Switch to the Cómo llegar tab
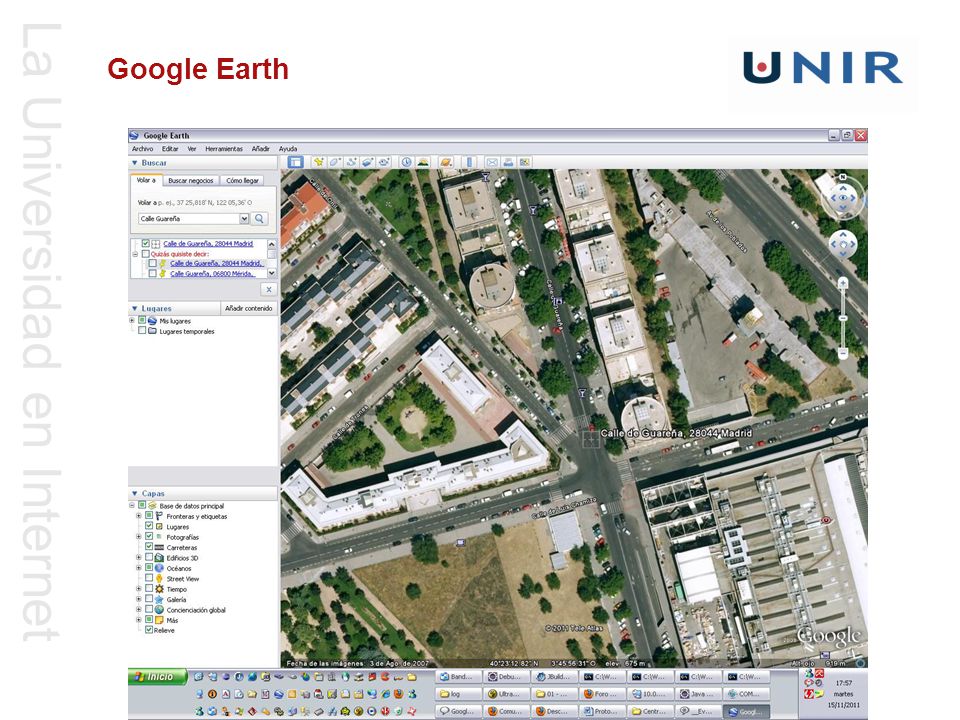 coord(242,181)
